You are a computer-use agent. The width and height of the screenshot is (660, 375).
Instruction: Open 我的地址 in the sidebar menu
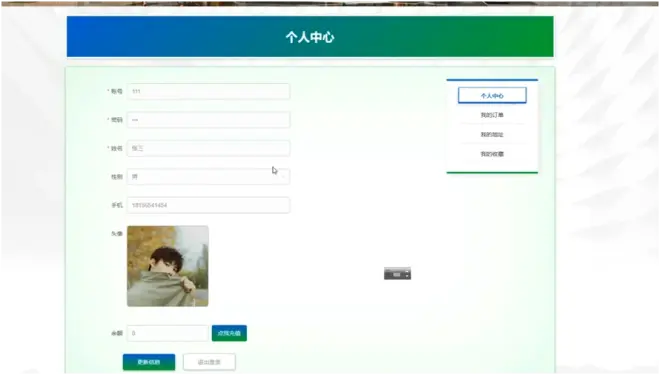coord(492,135)
